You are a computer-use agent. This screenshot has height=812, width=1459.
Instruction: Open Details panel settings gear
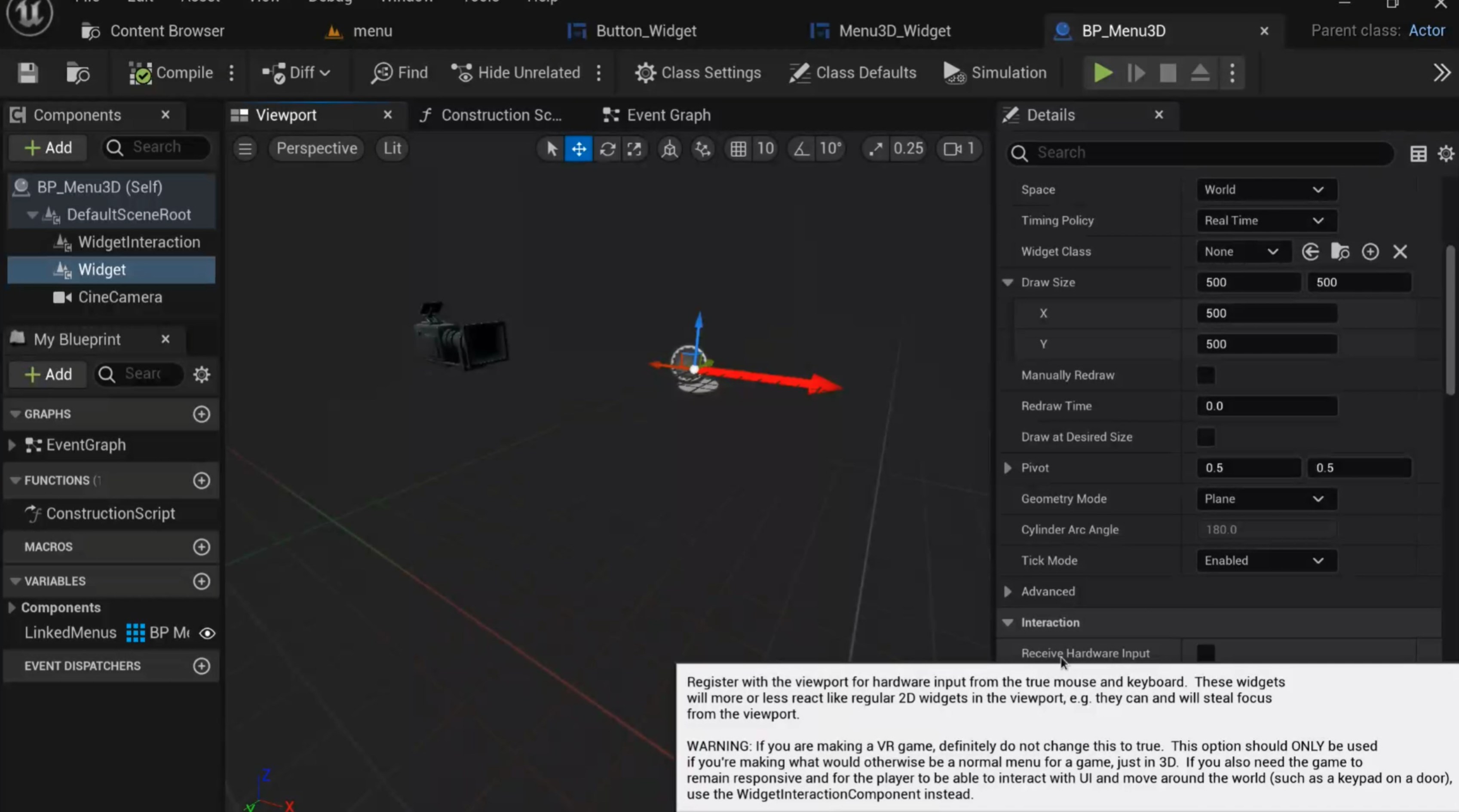1445,153
